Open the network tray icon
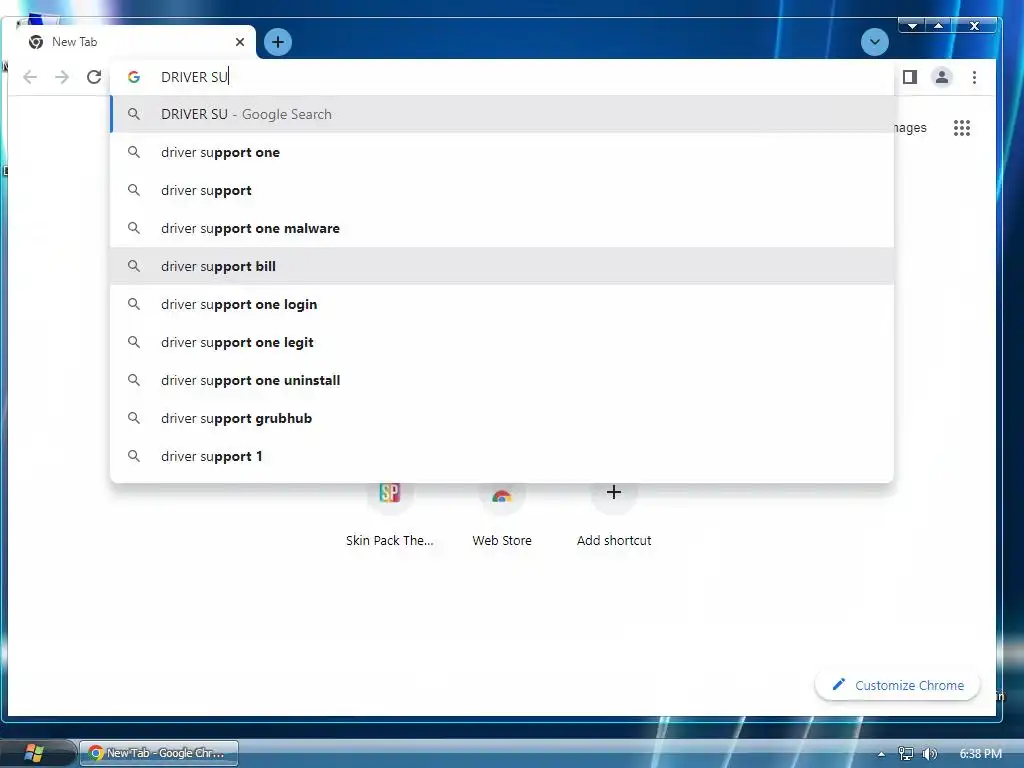The image size is (1024, 768). [905, 754]
